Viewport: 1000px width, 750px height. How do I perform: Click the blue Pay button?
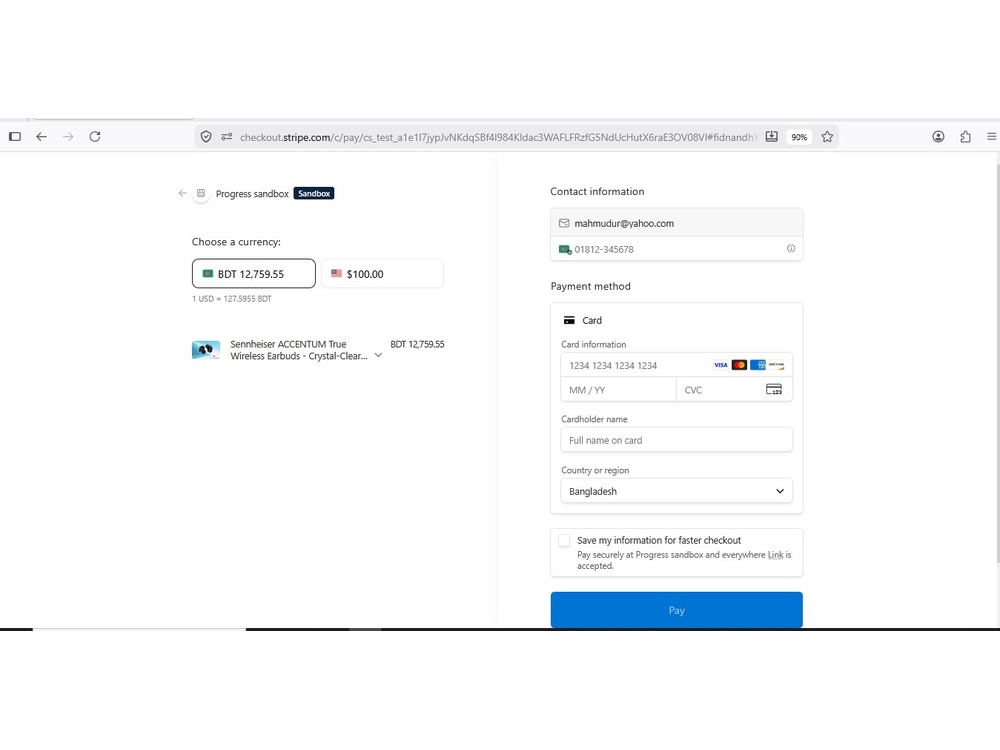click(x=677, y=610)
